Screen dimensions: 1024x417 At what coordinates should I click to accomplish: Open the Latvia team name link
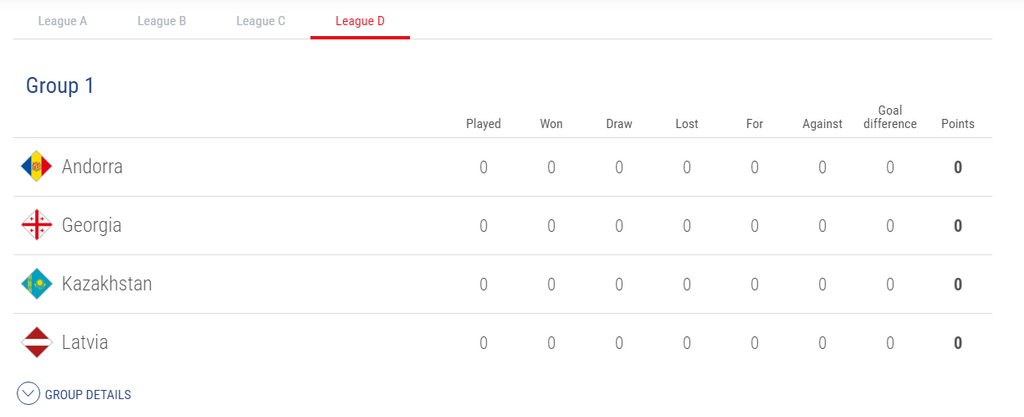84,342
